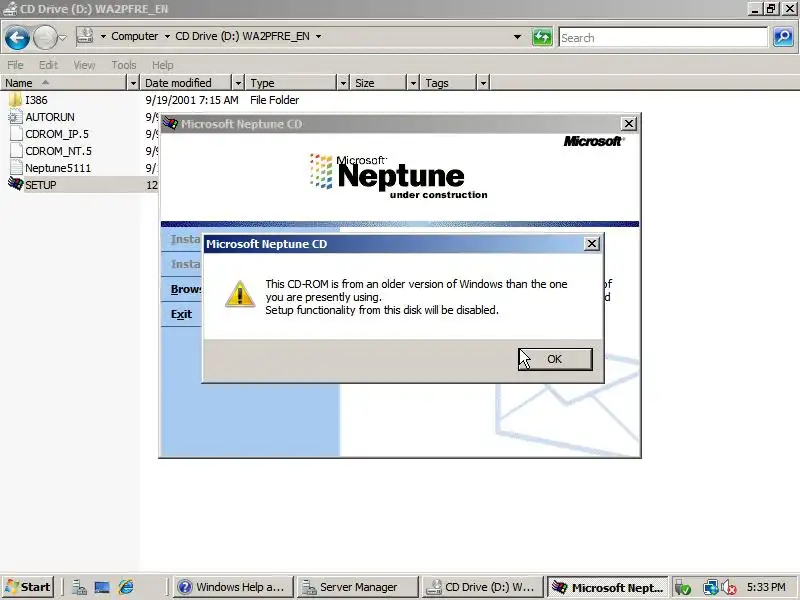Image resolution: width=800 pixels, height=600 pixels.
Task: Close the Microsoft Neptune CD warning dialog
Action: 591,244
